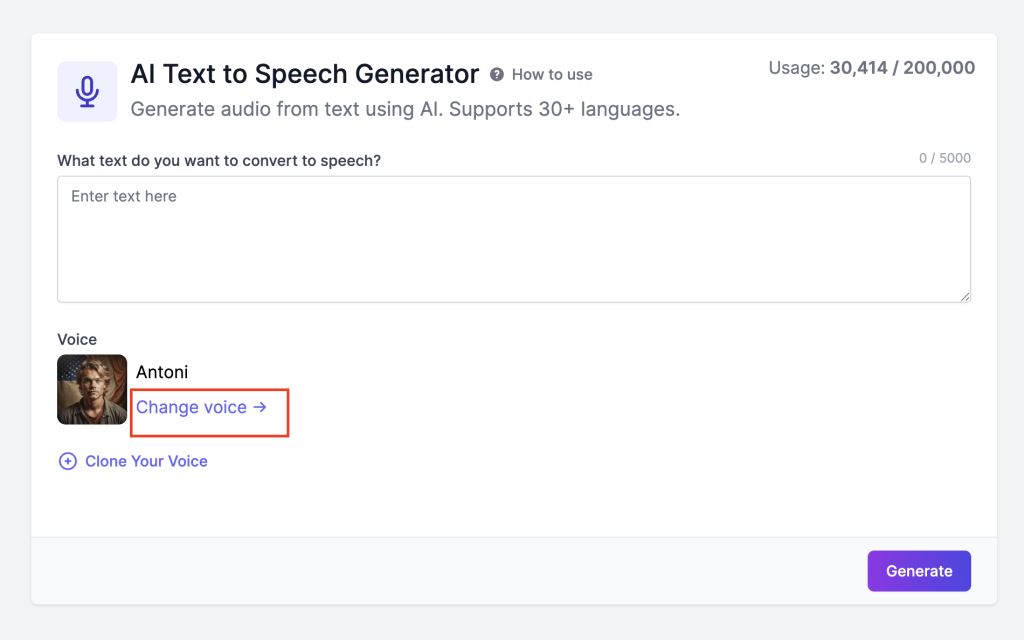Click the 0 / 5000 character counter
The width and height of the screenshot is (1024, 640).
[944, 158]
